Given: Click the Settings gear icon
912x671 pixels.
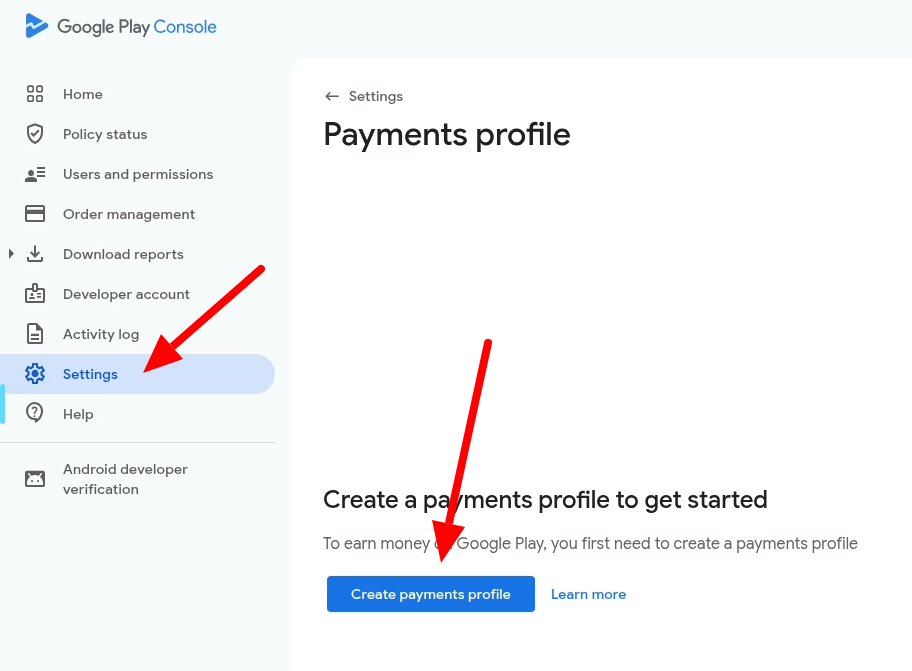Looking at the screenshot, I should click(x=35, y=374).
